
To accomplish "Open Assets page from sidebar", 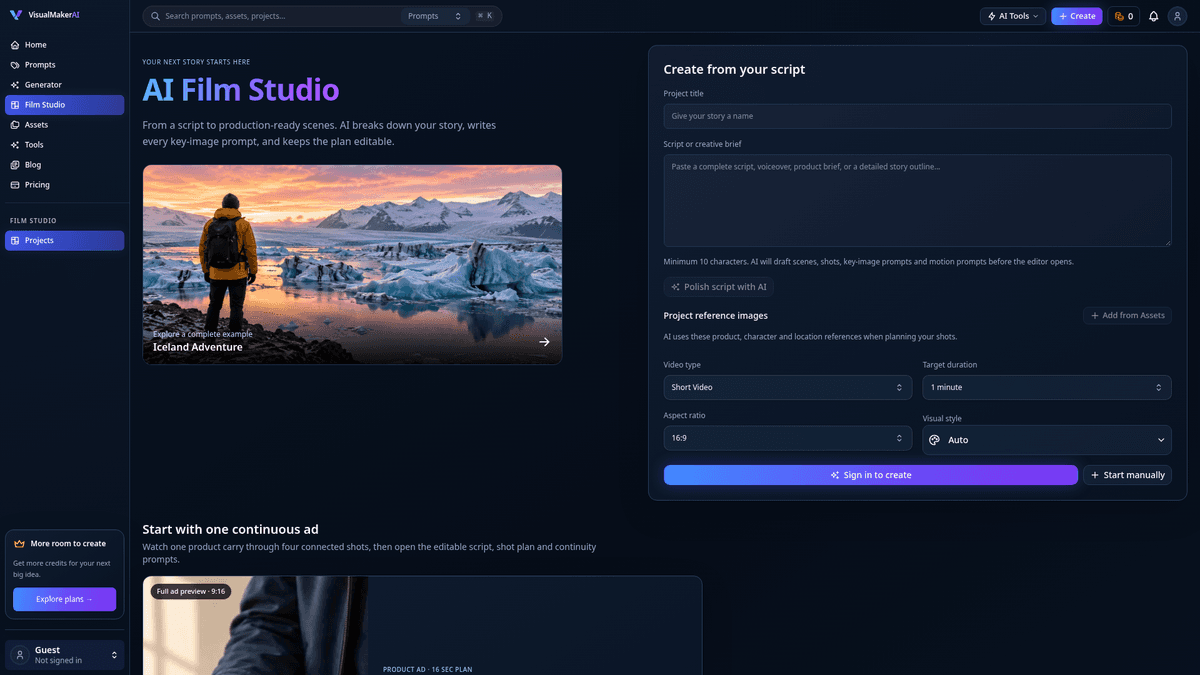I will pyautogui.click(x=65, y=125).
